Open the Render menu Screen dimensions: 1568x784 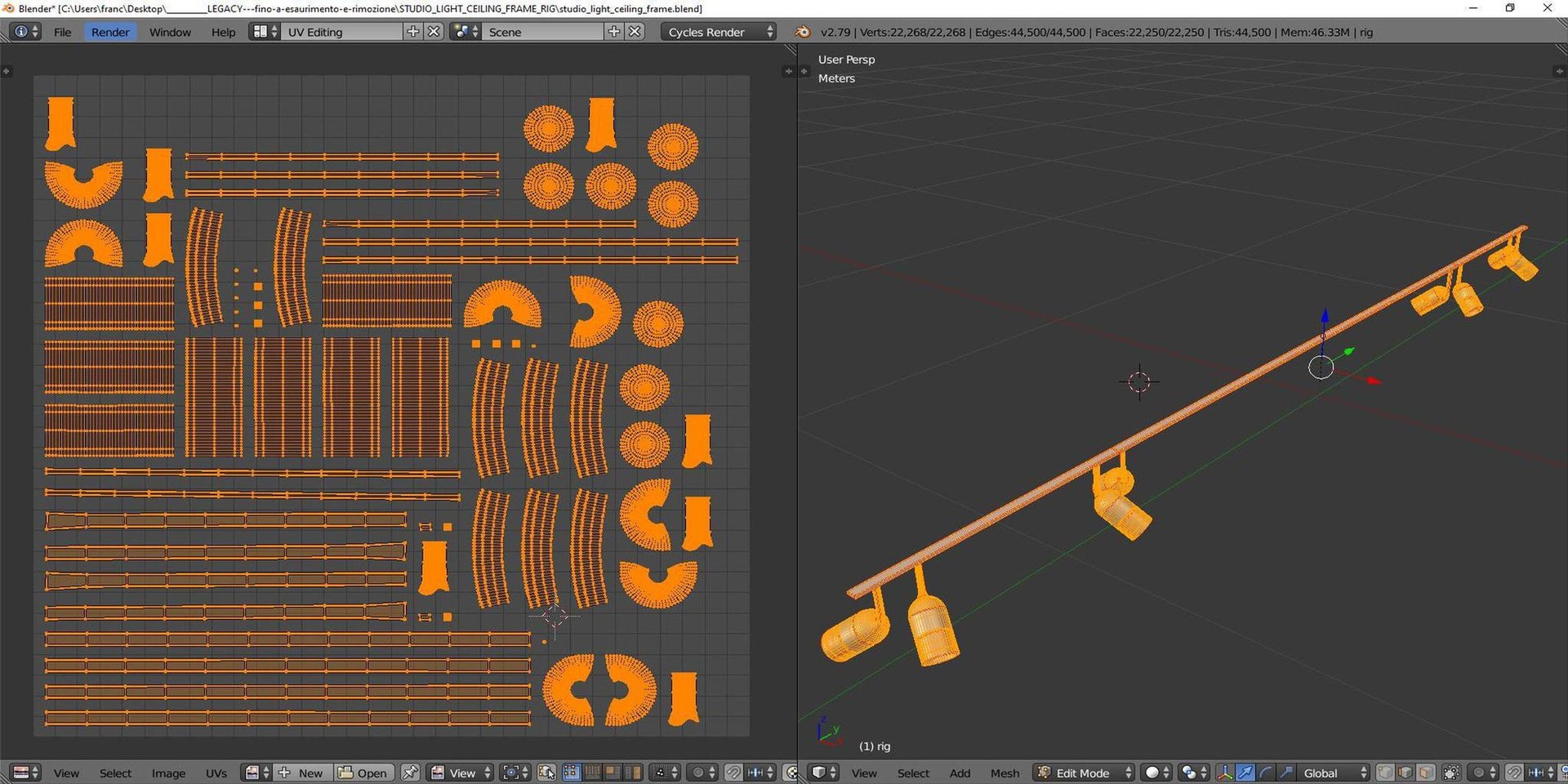click(110, 32)
